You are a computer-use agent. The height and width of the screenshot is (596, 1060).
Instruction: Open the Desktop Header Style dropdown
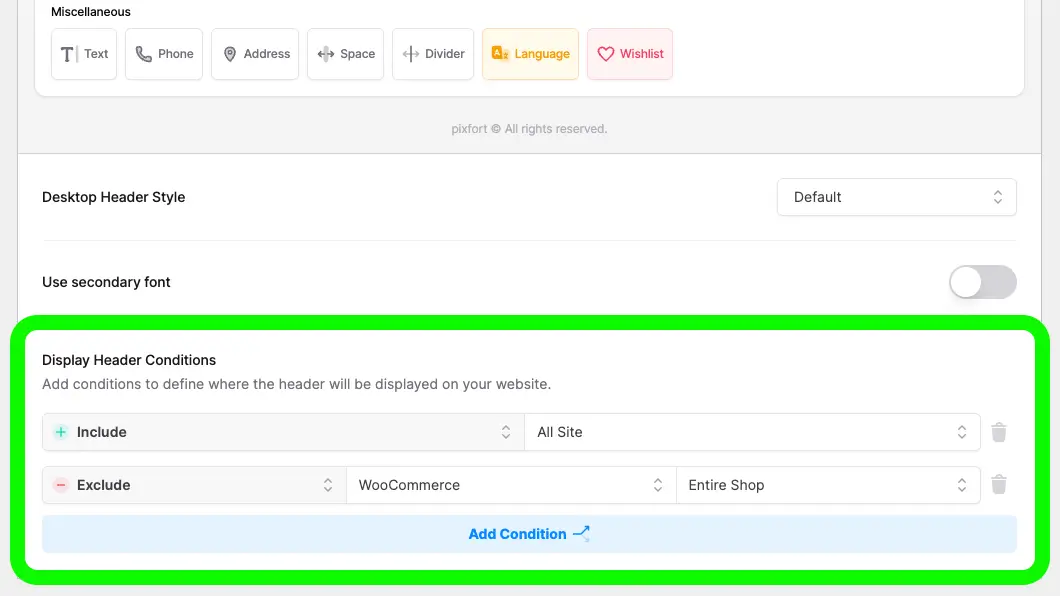[896, 197]
